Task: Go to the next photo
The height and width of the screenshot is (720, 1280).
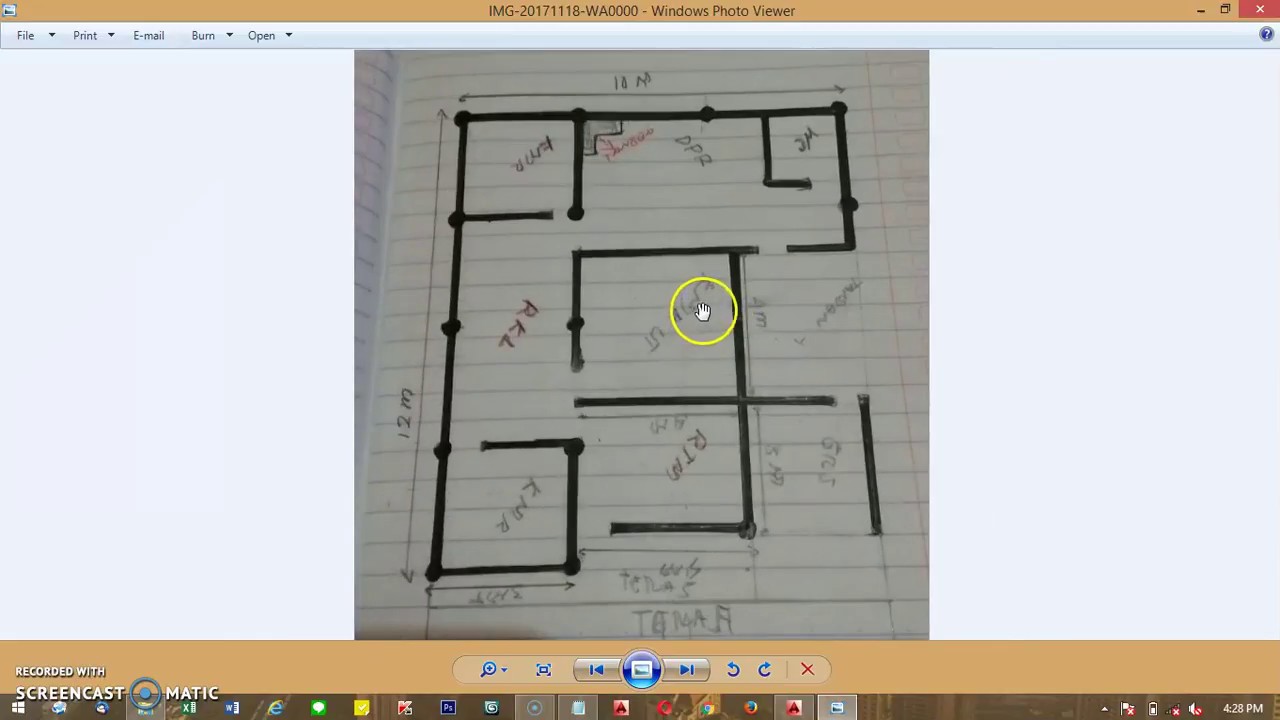Action: coord(687,670)
